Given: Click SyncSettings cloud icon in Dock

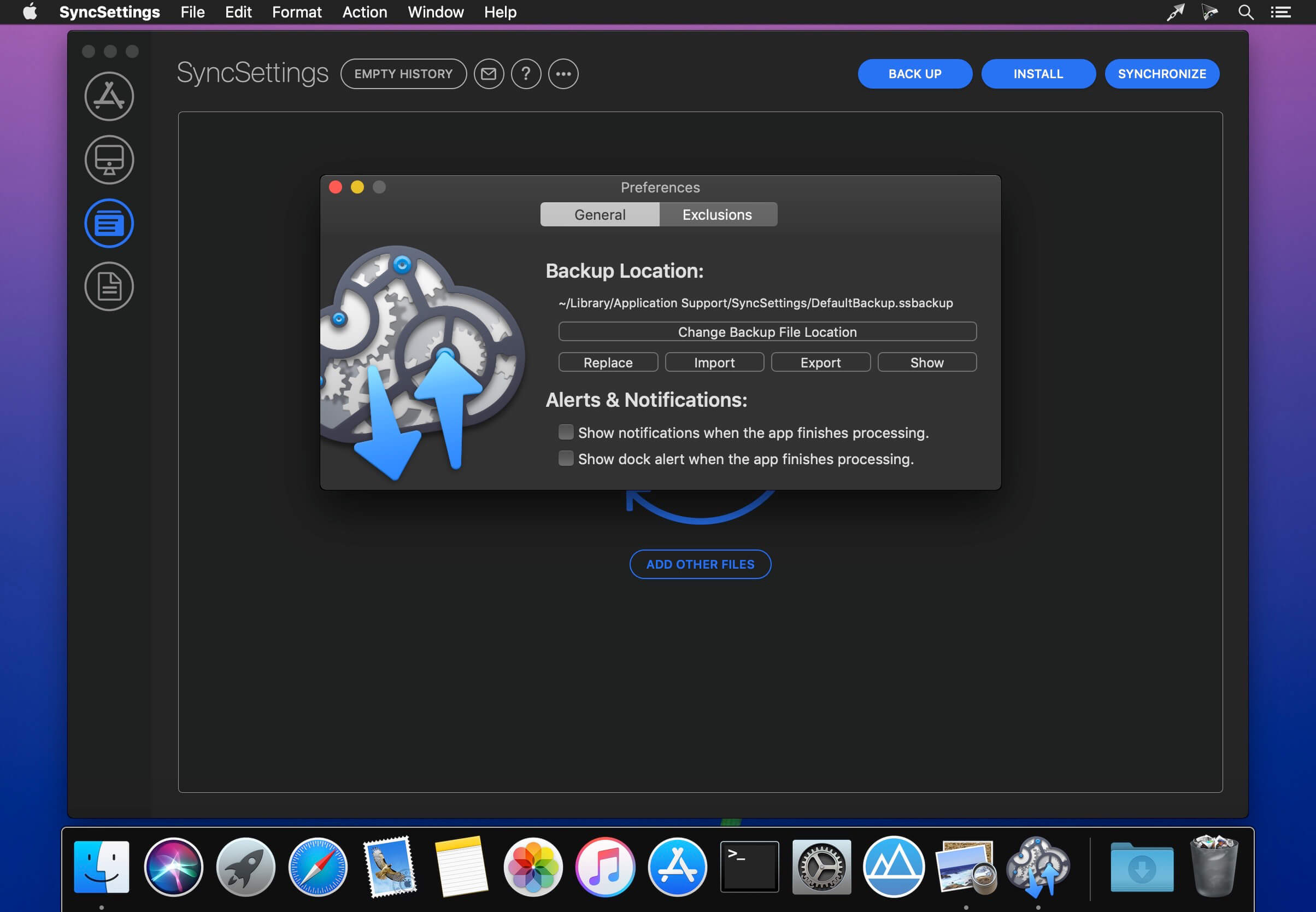Looking at the screenshot, I should [x=1038, y=867].
